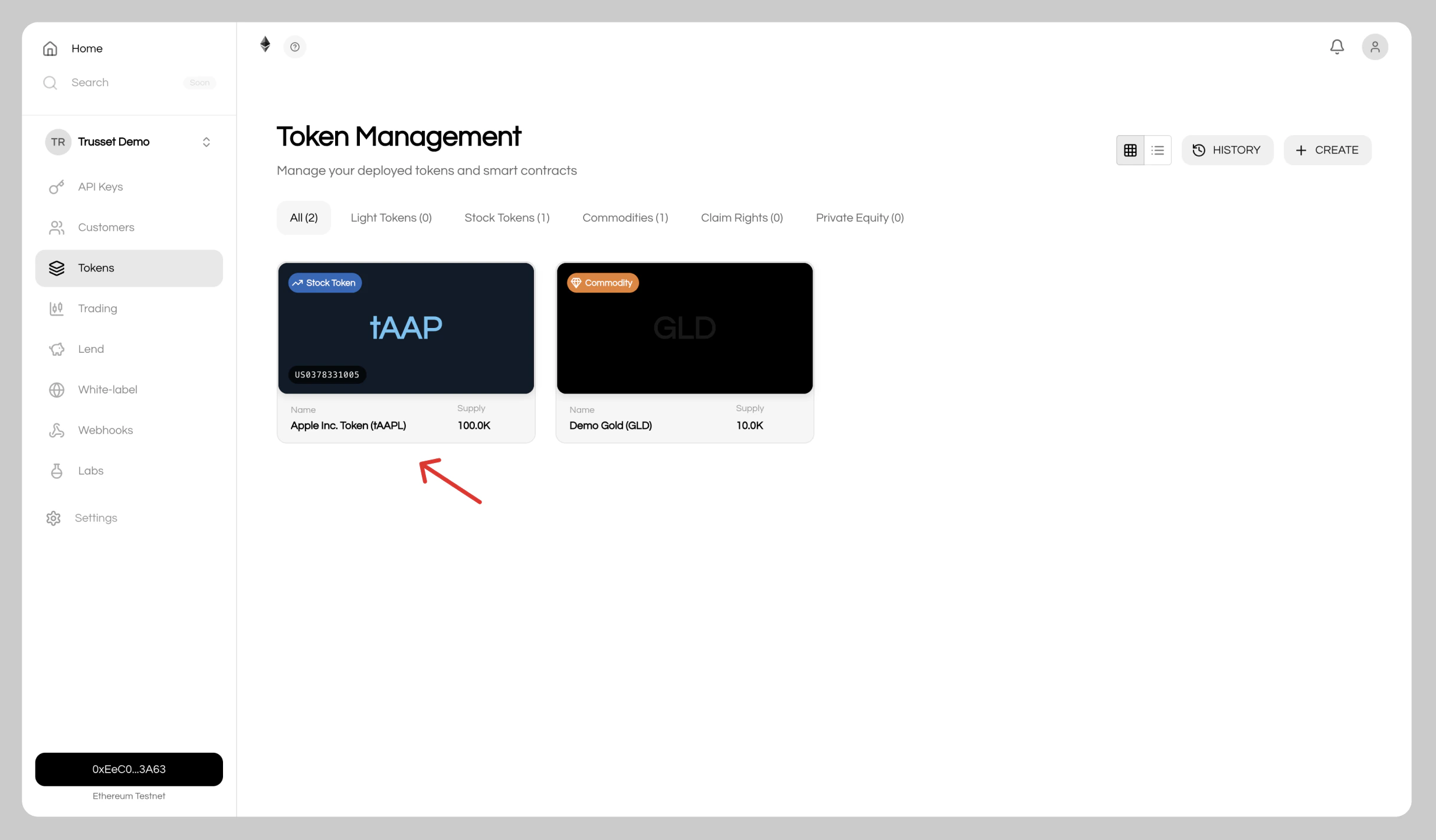The height and width of the screenshot is (840, 1436).
Task: Open the help icon near the top
Action: [x=294, y=46]
